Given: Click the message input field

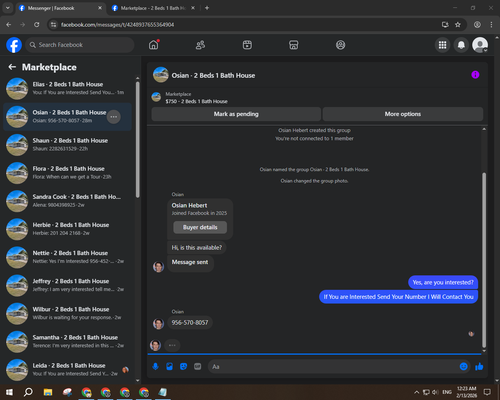Looking at the screenshot, I should tap(333, 367).
